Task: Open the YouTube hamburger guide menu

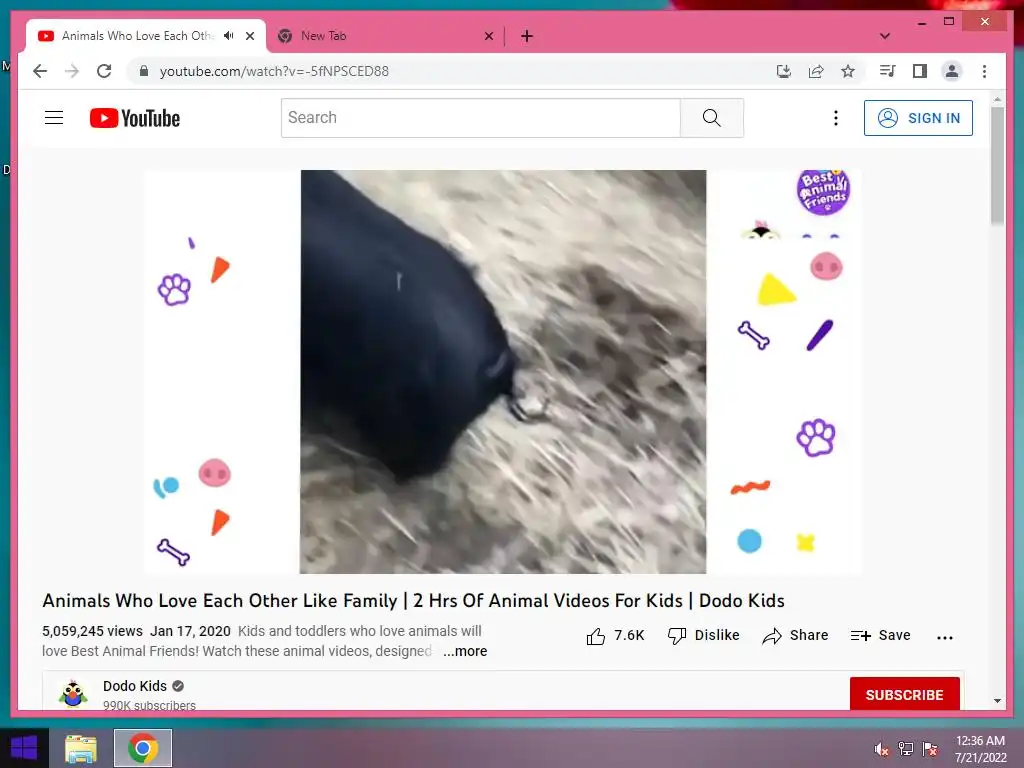Action: (x=54, y=118)
